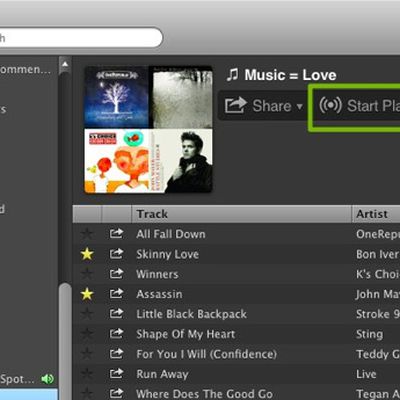
Task: Unstar the Skinny Love track
Action: 87,254
